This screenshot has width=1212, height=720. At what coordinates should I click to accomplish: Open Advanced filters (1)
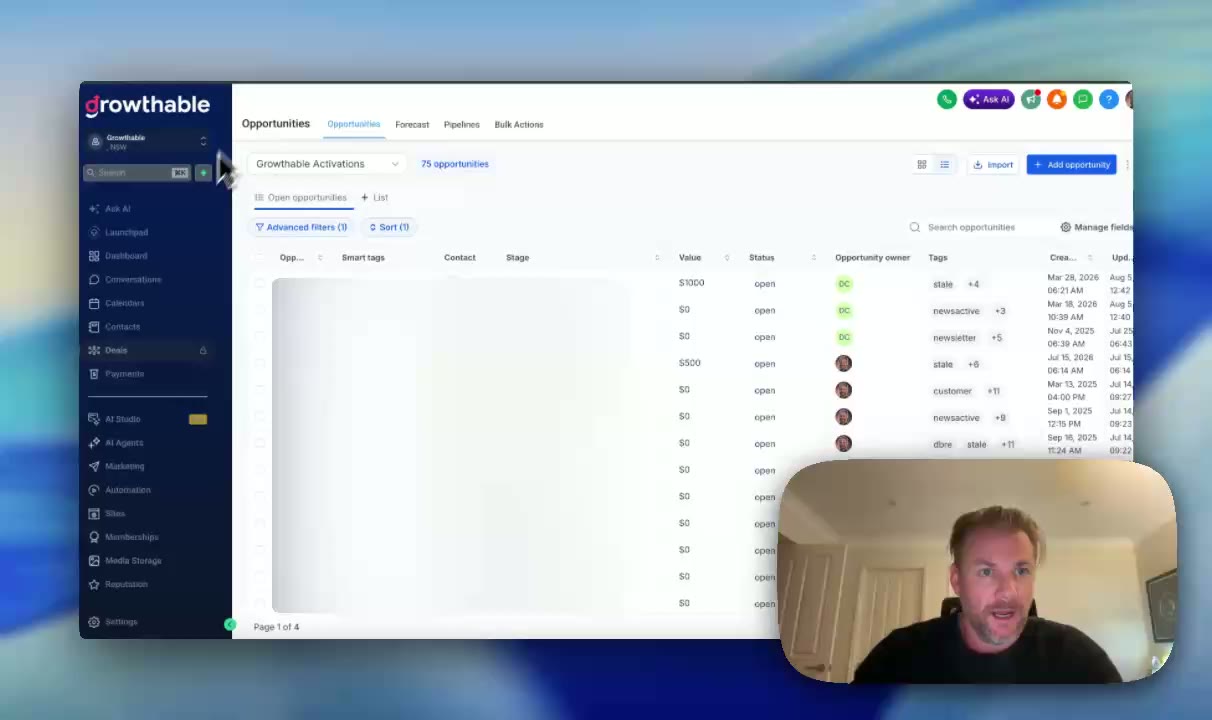pyautogui.click(x=301, y=227)
